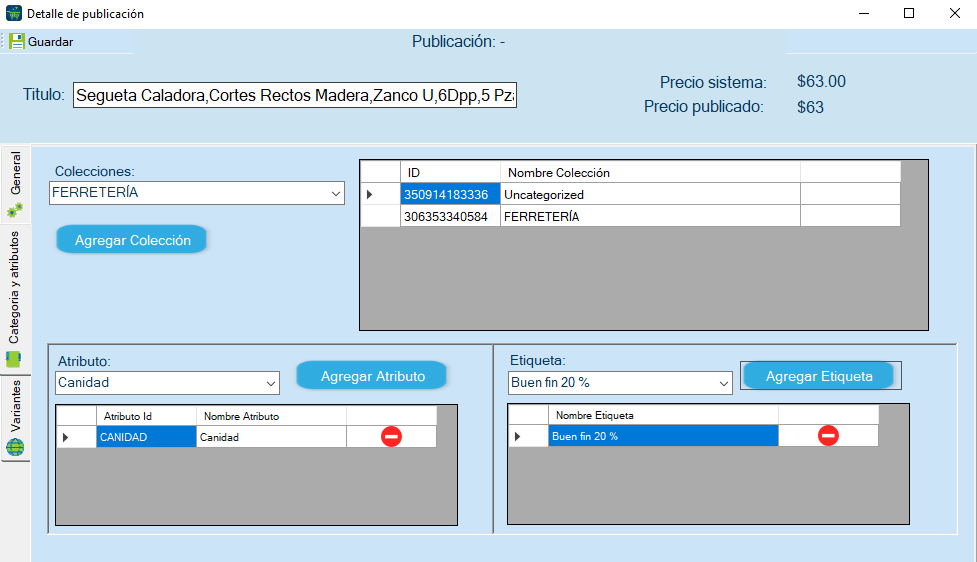This screenshot has width=977, height=562.
Task: Click the app icon in the title bar
Action: click(x=14, y=13)
